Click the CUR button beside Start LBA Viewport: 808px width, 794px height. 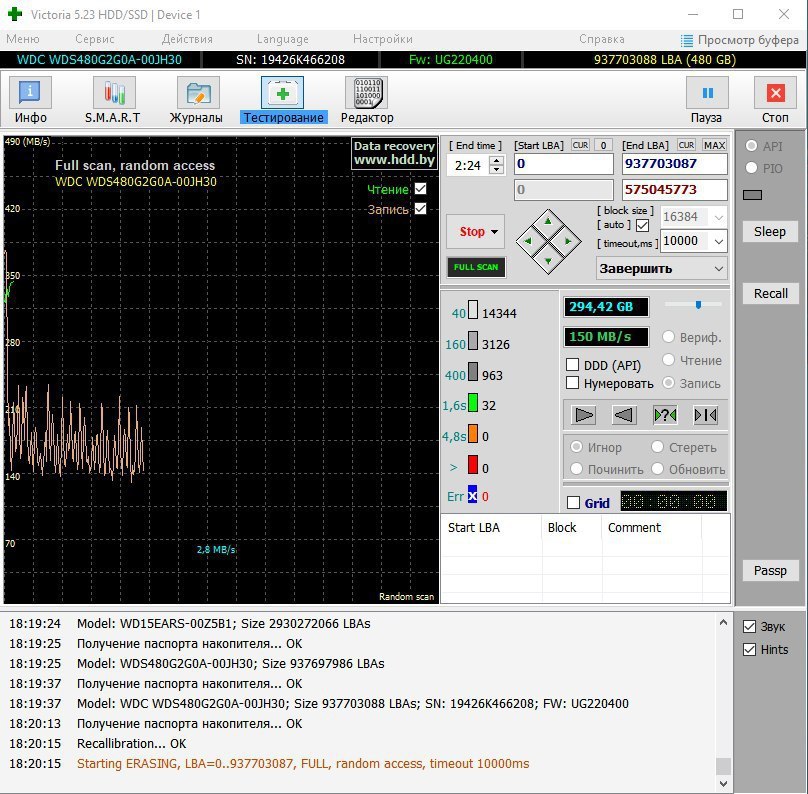click(x=580, y=145)
